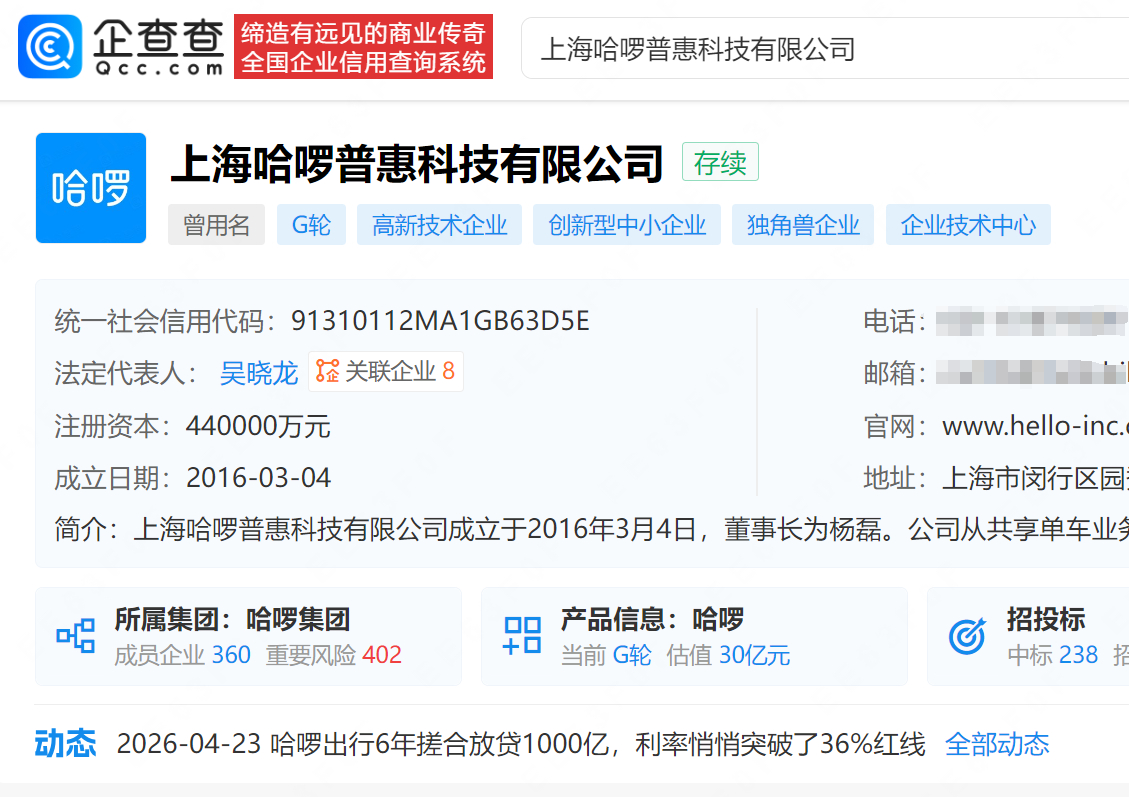
Task: Click the blurred phone number
Action: click(1031, 321)
